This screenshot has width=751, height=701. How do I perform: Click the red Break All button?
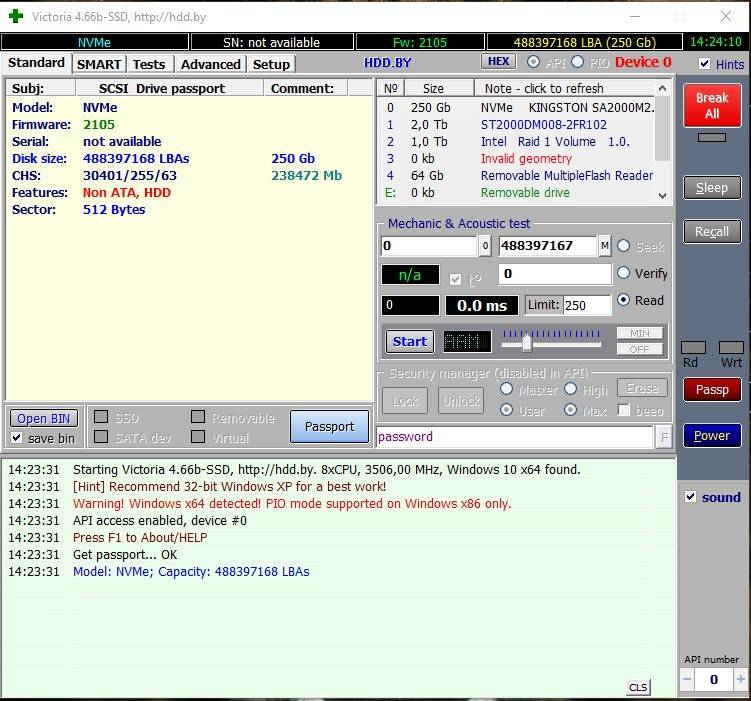pyautogui.click(x=712, y=106)
